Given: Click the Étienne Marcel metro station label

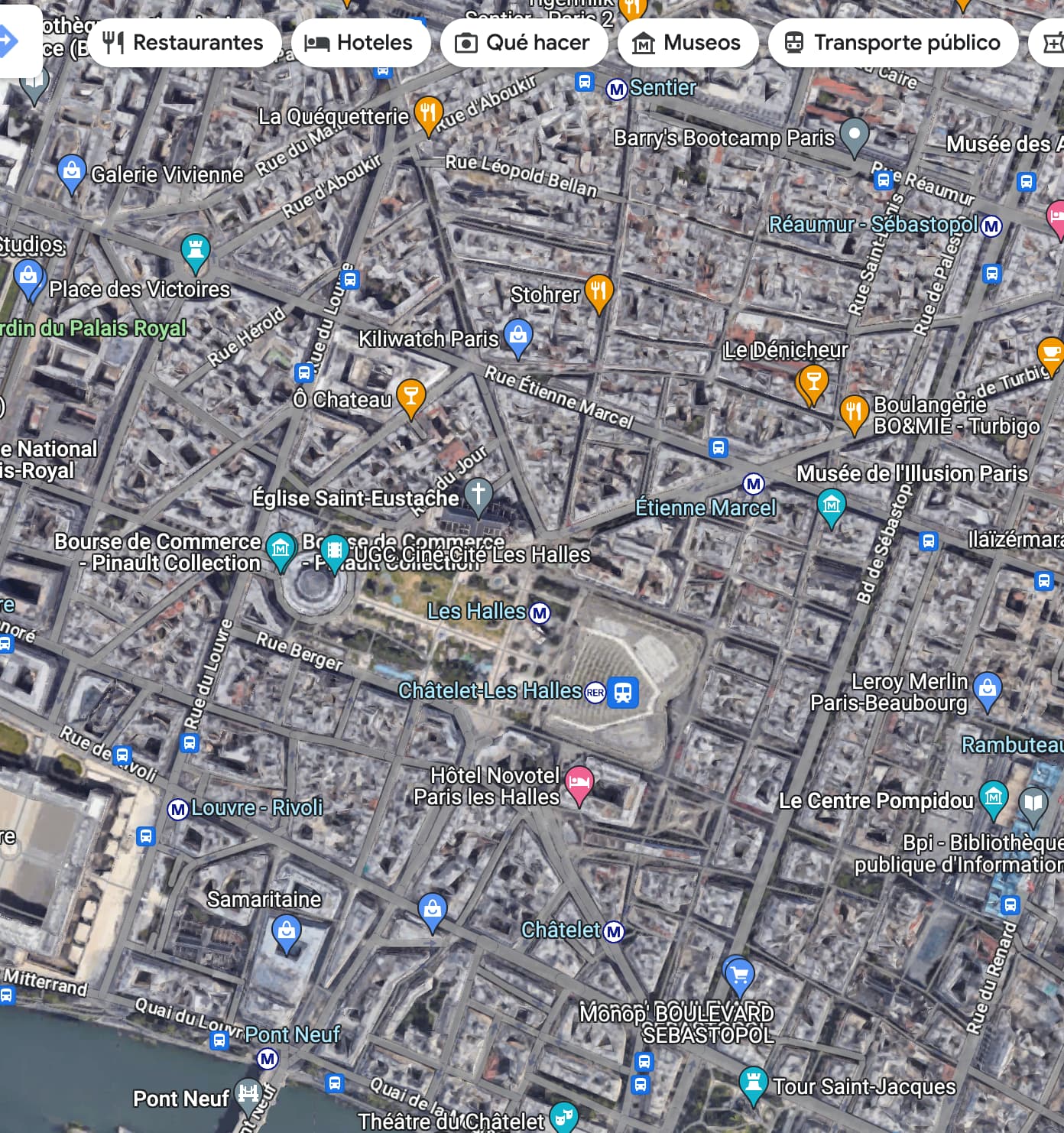Looking at the screenshot, I should coord(706,508).
